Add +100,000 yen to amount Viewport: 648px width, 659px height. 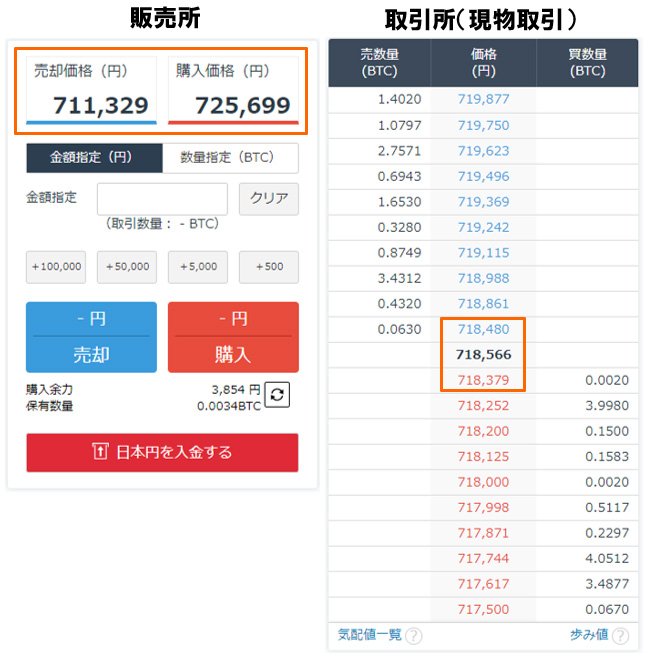coord(56,267)
